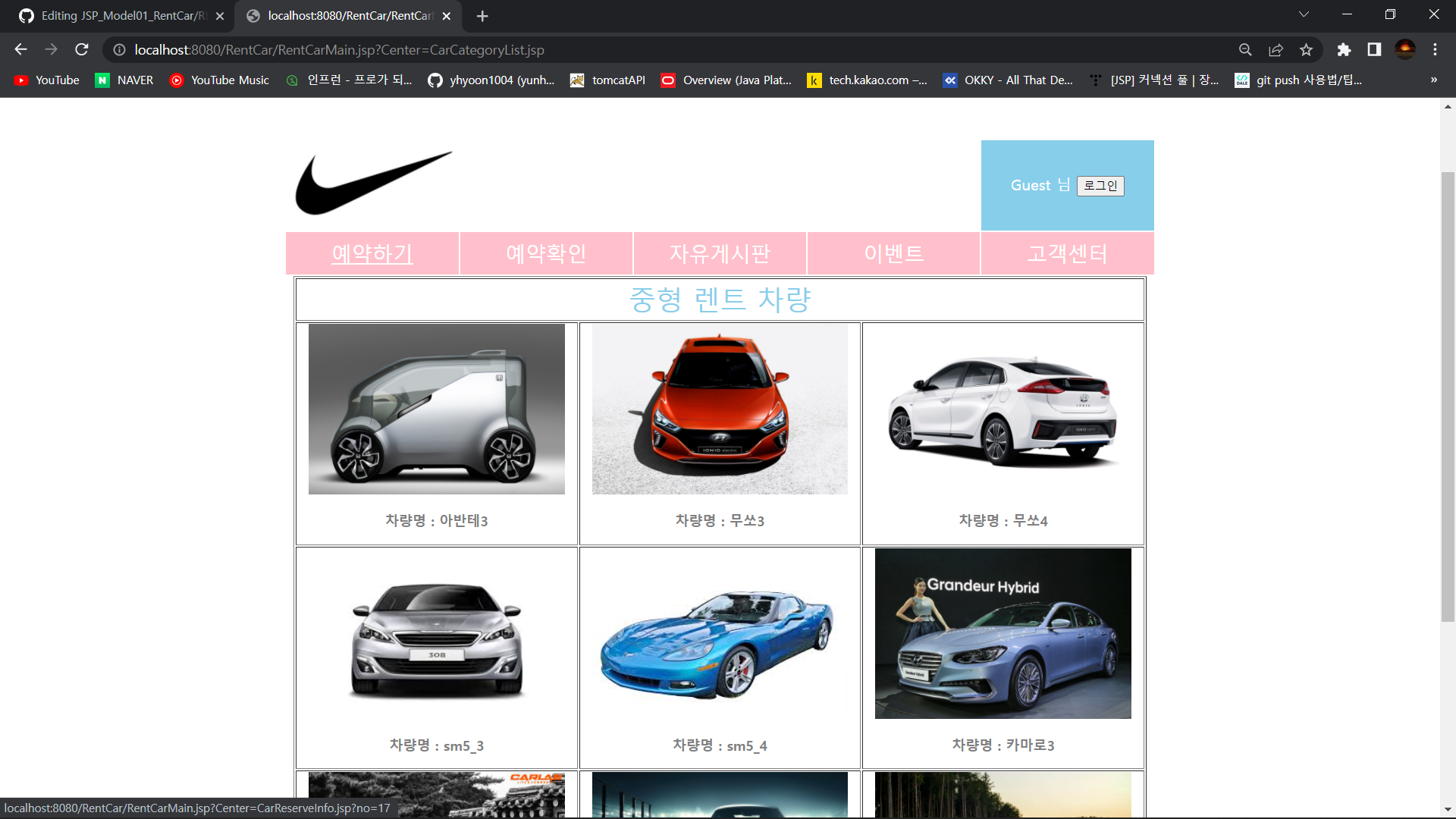Open the 자유게시판 navigation menu

(x=719, y=253)
